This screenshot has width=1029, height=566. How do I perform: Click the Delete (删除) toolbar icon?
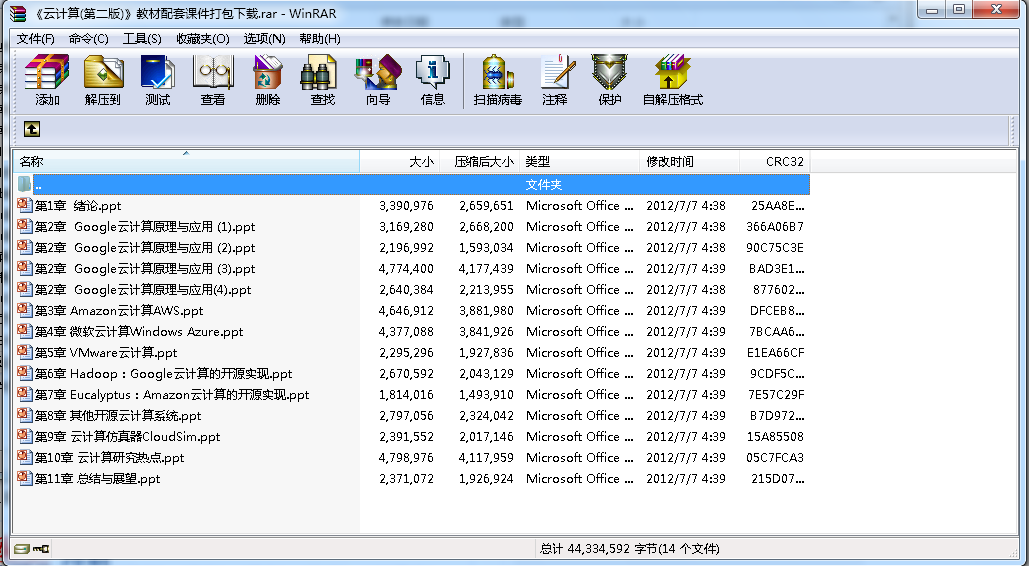pos(268,80)
